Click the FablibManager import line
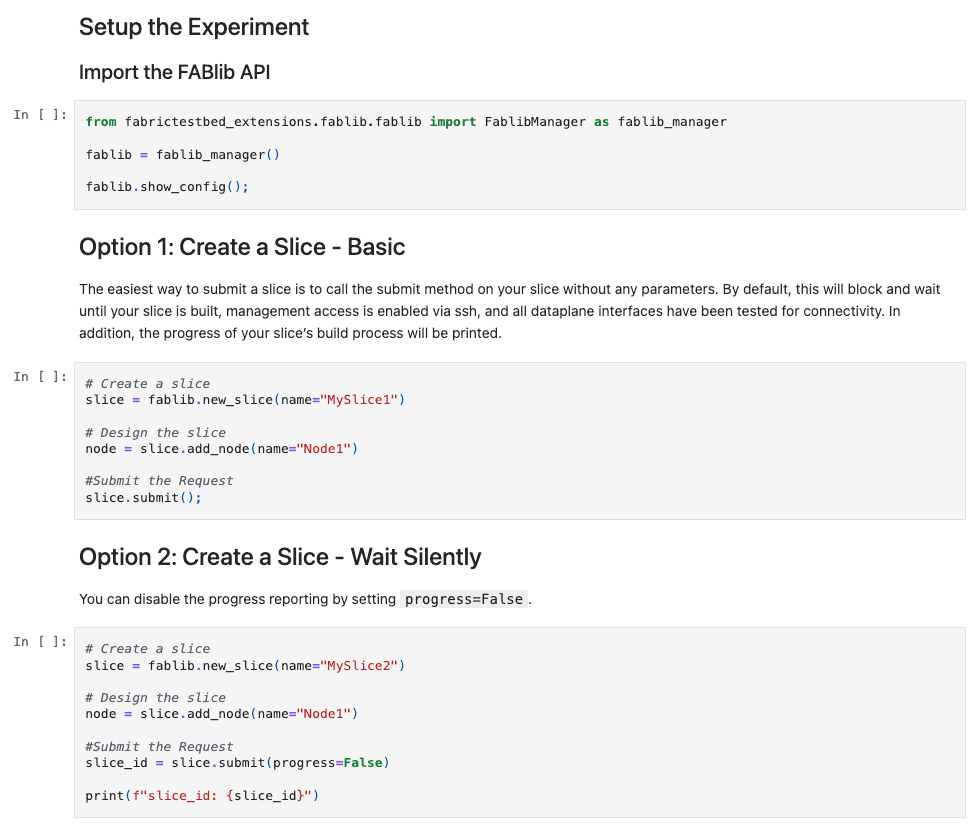Viewport: 976px width, 834px height. 405,122
